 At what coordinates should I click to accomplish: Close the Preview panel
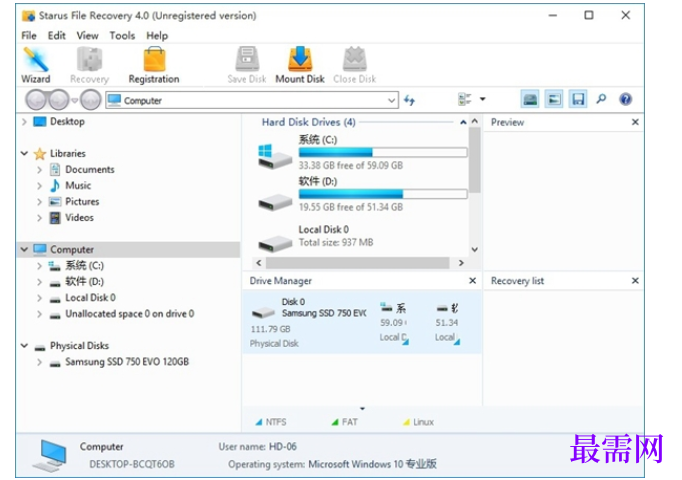[635, 122]
